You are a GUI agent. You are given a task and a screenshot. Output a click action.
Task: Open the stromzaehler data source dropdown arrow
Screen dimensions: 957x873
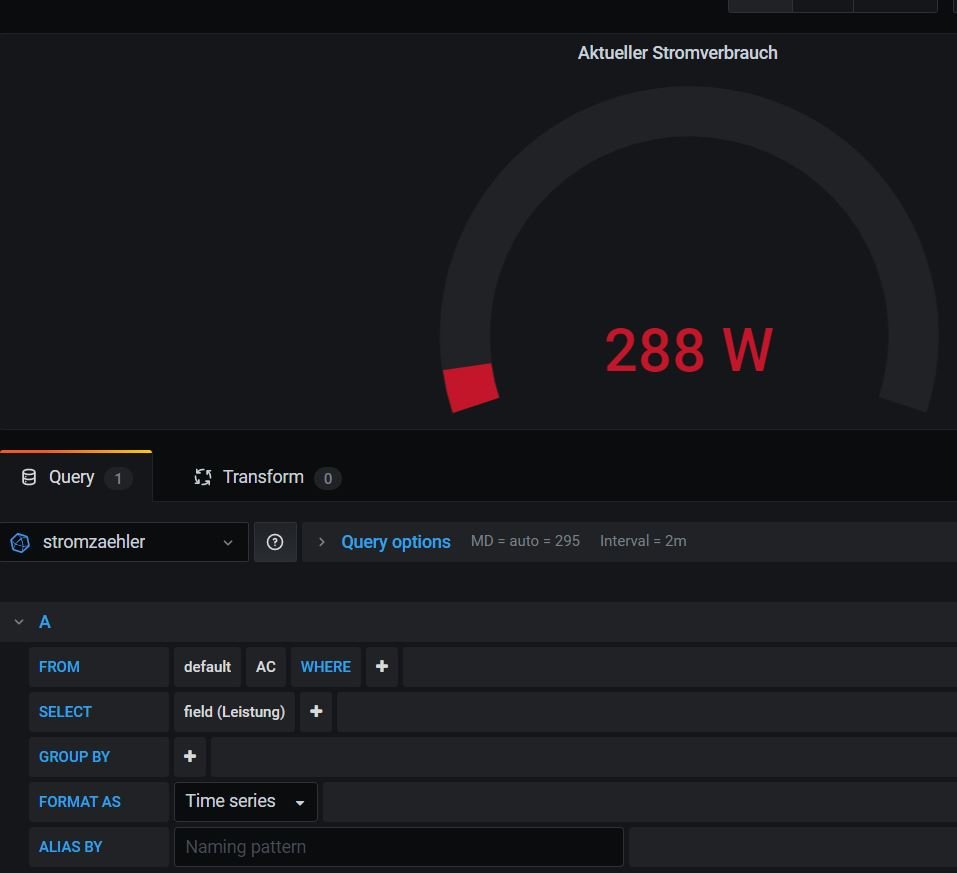coord(228,542)
